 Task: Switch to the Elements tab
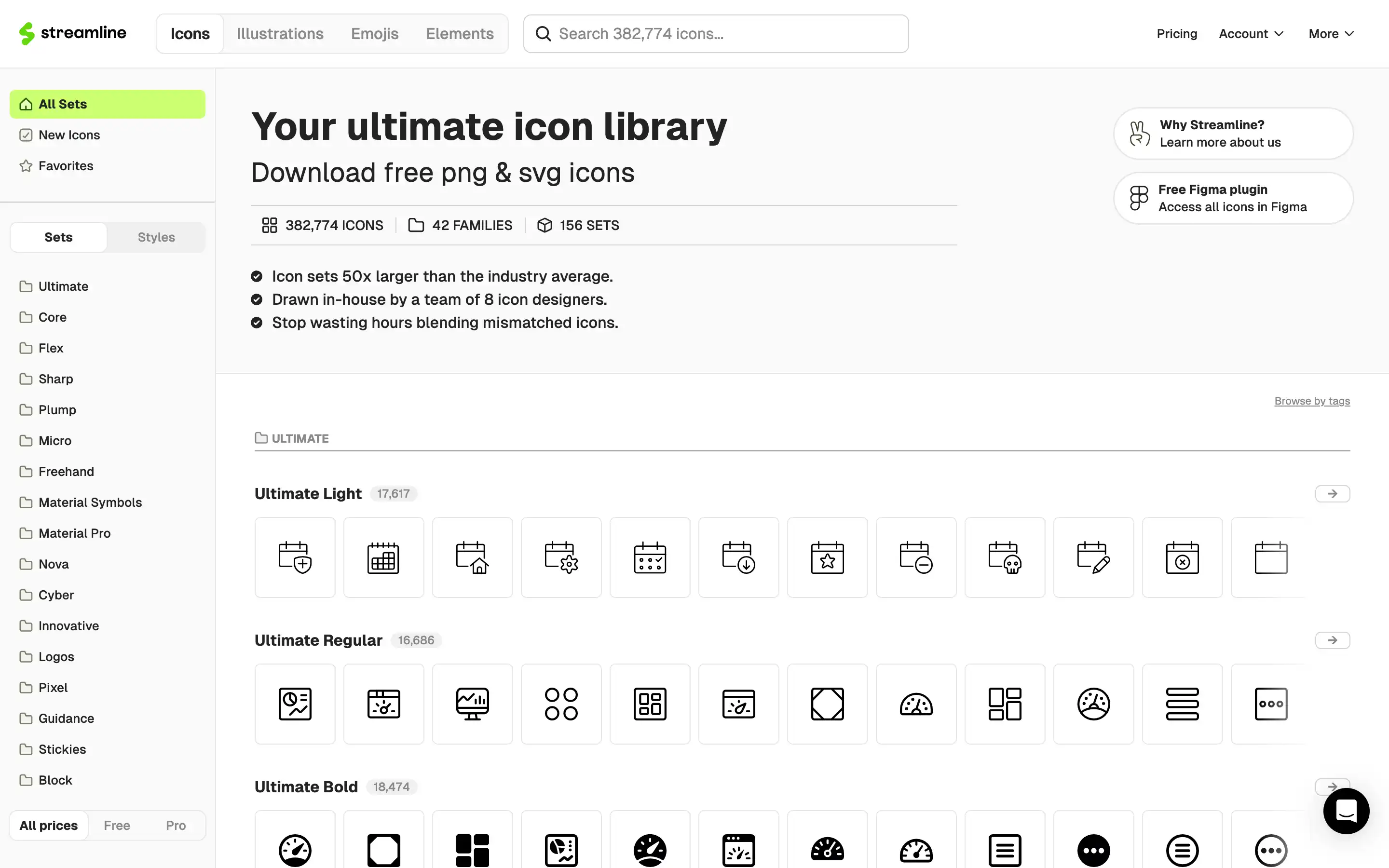coord(460,34)
